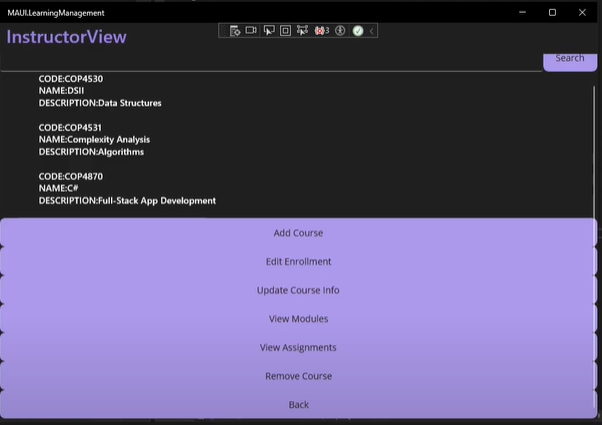Click the Add Course button
Image resolution: width=602 pixels, height=425 pixels.
[x=298, y=233]
